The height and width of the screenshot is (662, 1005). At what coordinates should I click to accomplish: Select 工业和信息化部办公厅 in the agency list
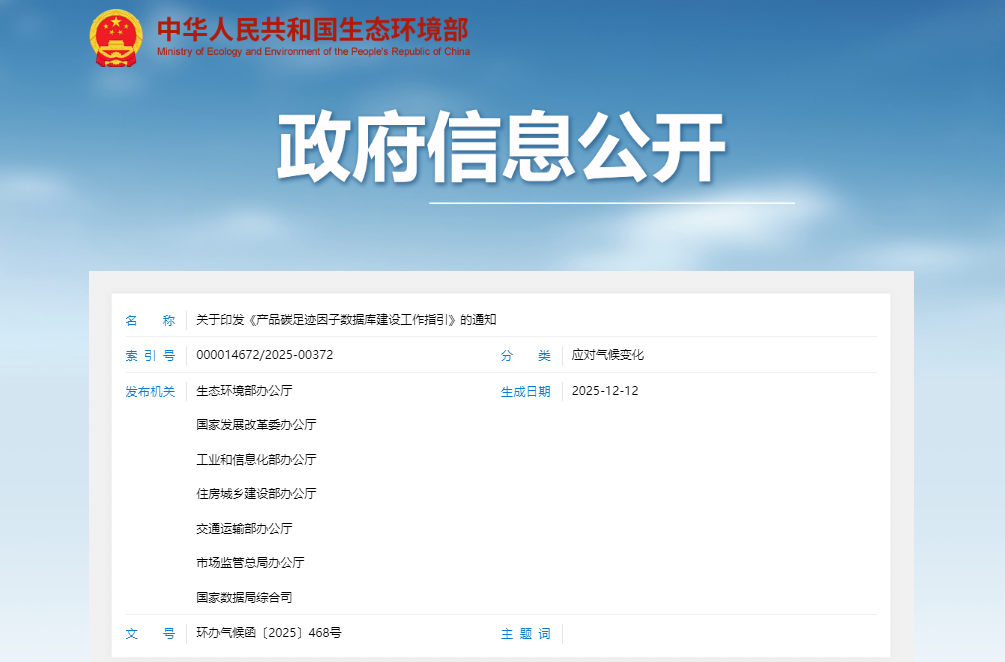[256, 460]
